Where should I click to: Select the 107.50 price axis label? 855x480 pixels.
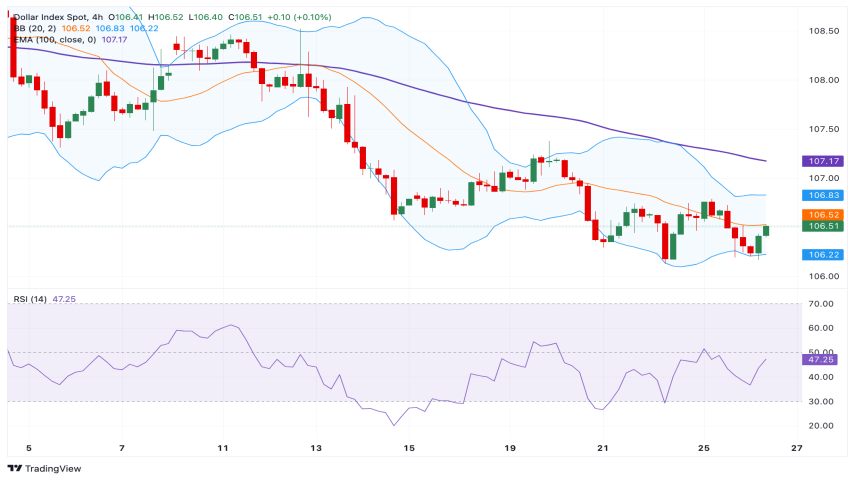point(823,129)
